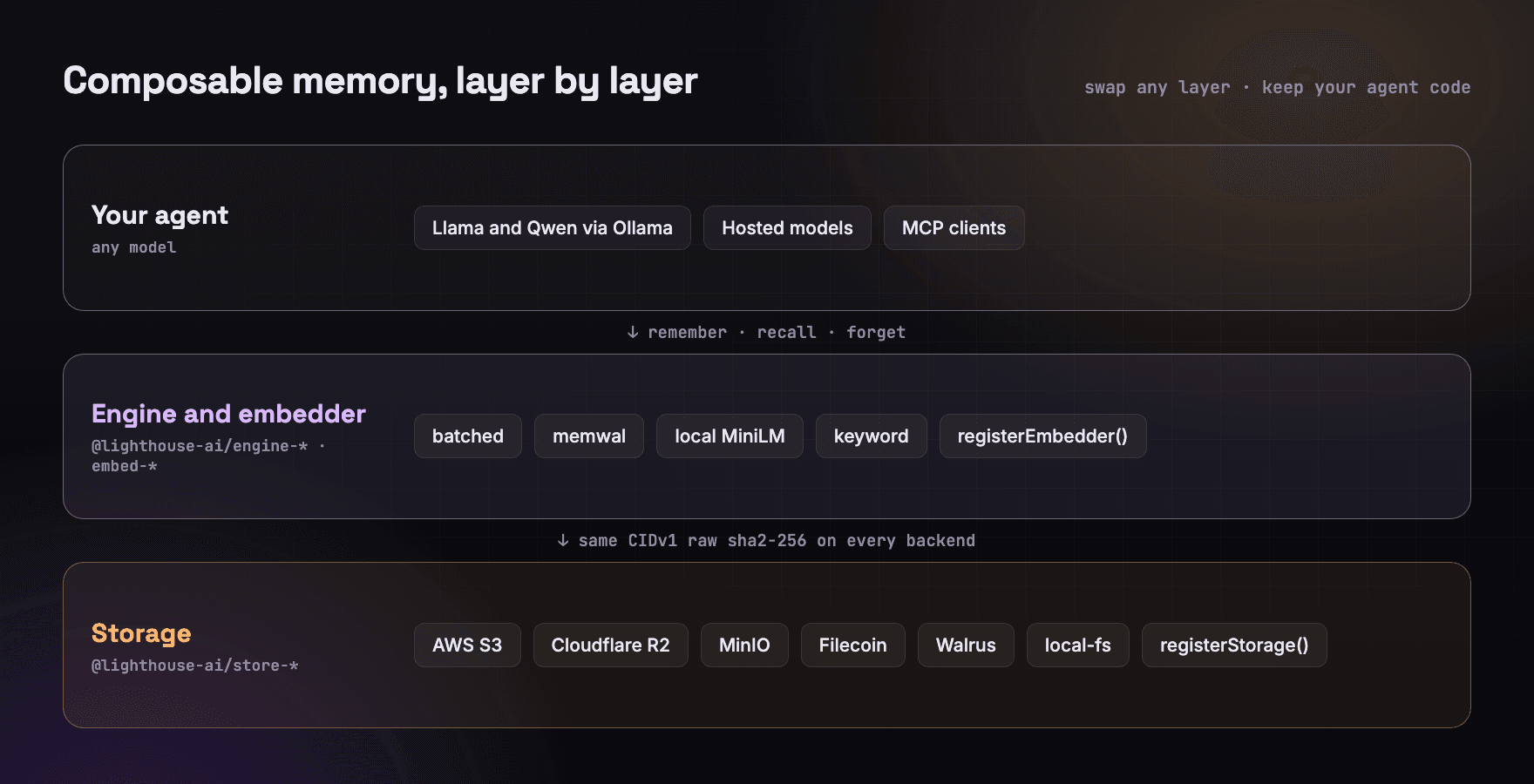The height and width of the screenshot is (784, 1534).
Task: Select the 'keyword' embedder chip
Action: tap(871, 436)
